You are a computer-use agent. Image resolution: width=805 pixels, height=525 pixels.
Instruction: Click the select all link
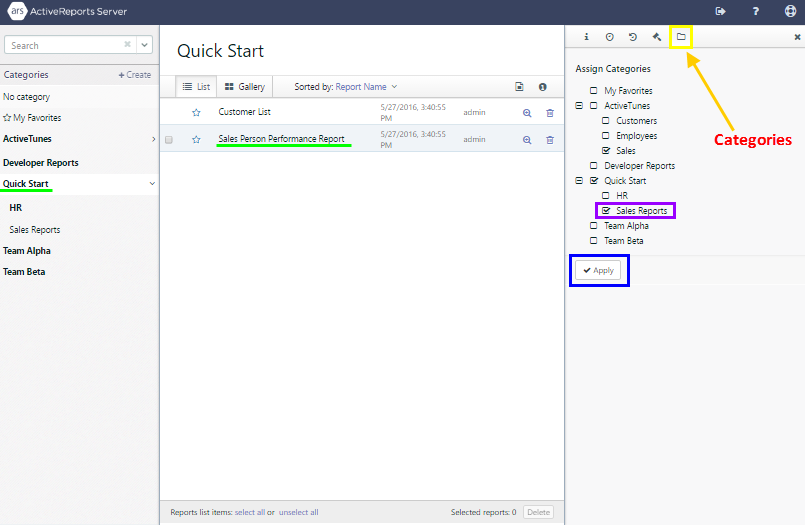250,512
